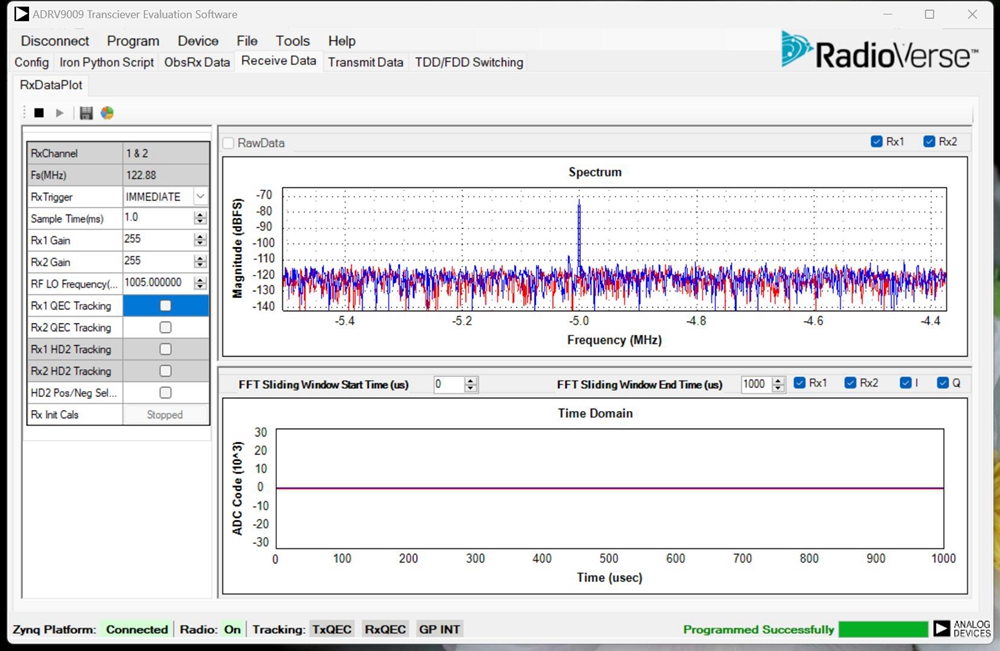Enable the Rx1 QEC Tracking checkbox
This screenshot has width=1000, height=651.
tap(166, 306)
